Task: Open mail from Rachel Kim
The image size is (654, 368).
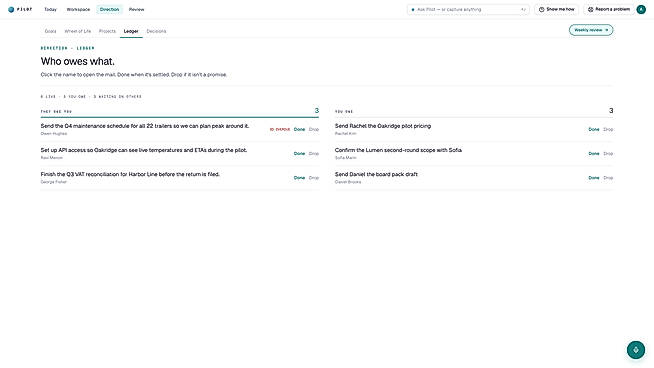Action: (x=346, y=134)
